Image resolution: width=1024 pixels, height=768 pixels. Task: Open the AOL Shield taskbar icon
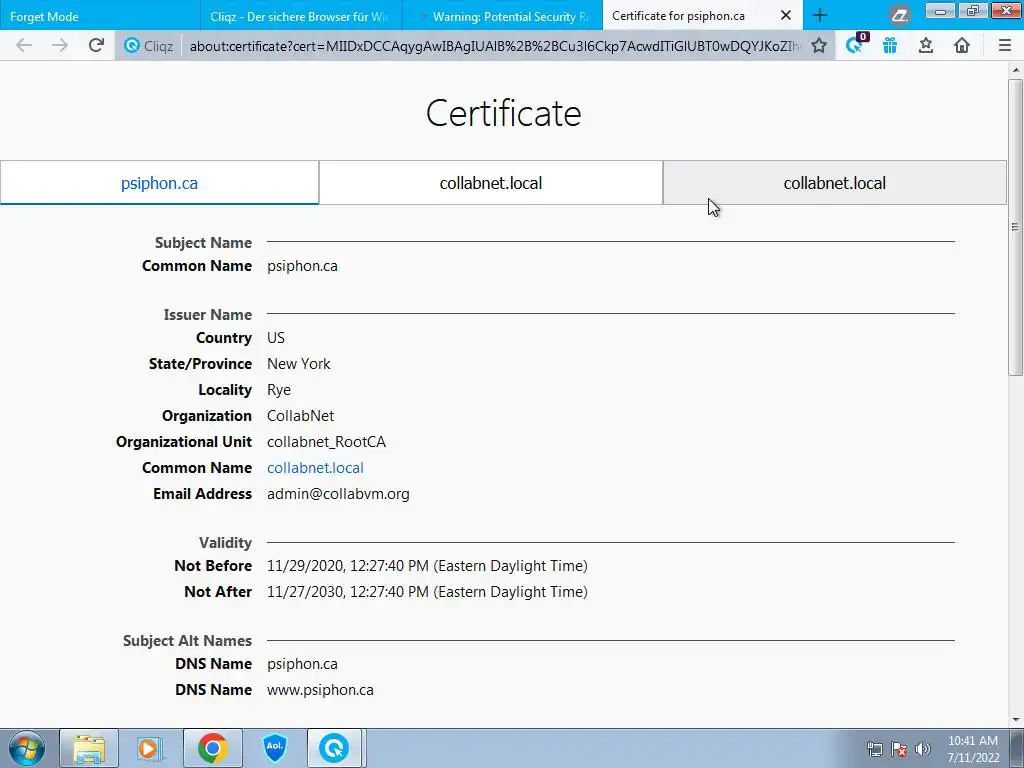click(274, 748)
